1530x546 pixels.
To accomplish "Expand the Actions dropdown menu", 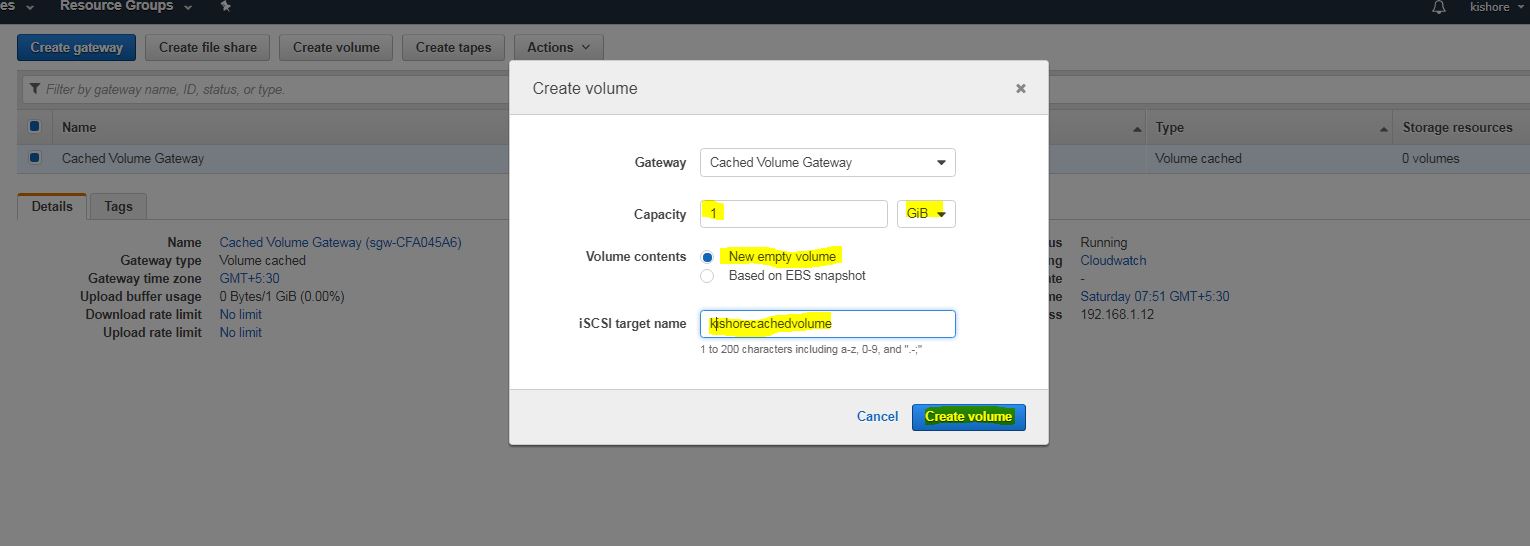I will tap(558, 47).
